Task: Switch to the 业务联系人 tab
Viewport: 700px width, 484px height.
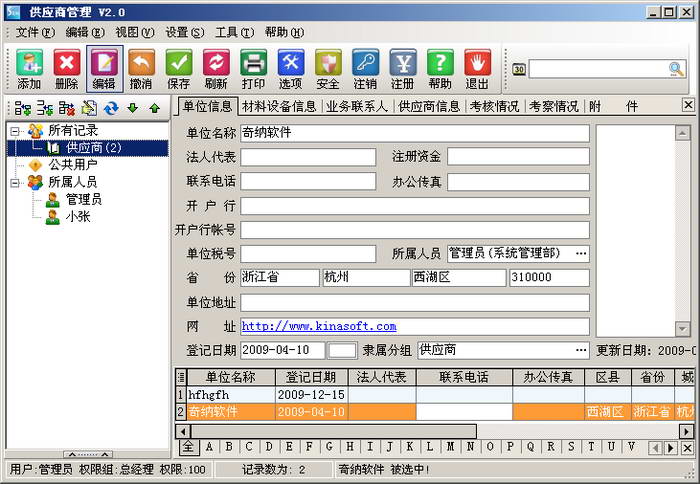Action: coord(357,106)
